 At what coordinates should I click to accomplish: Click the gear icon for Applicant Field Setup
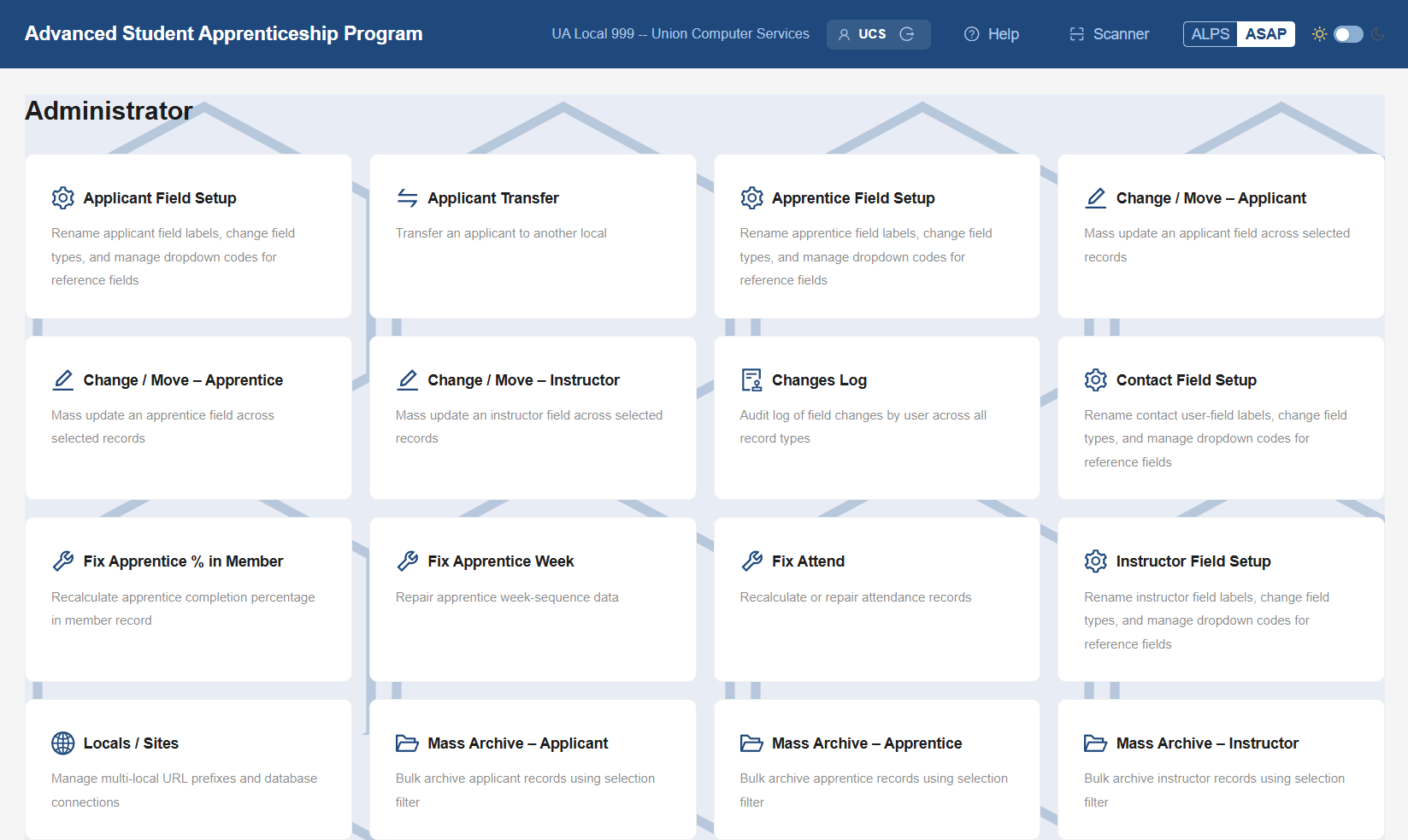pyautogui.click(x=63, y=198)
